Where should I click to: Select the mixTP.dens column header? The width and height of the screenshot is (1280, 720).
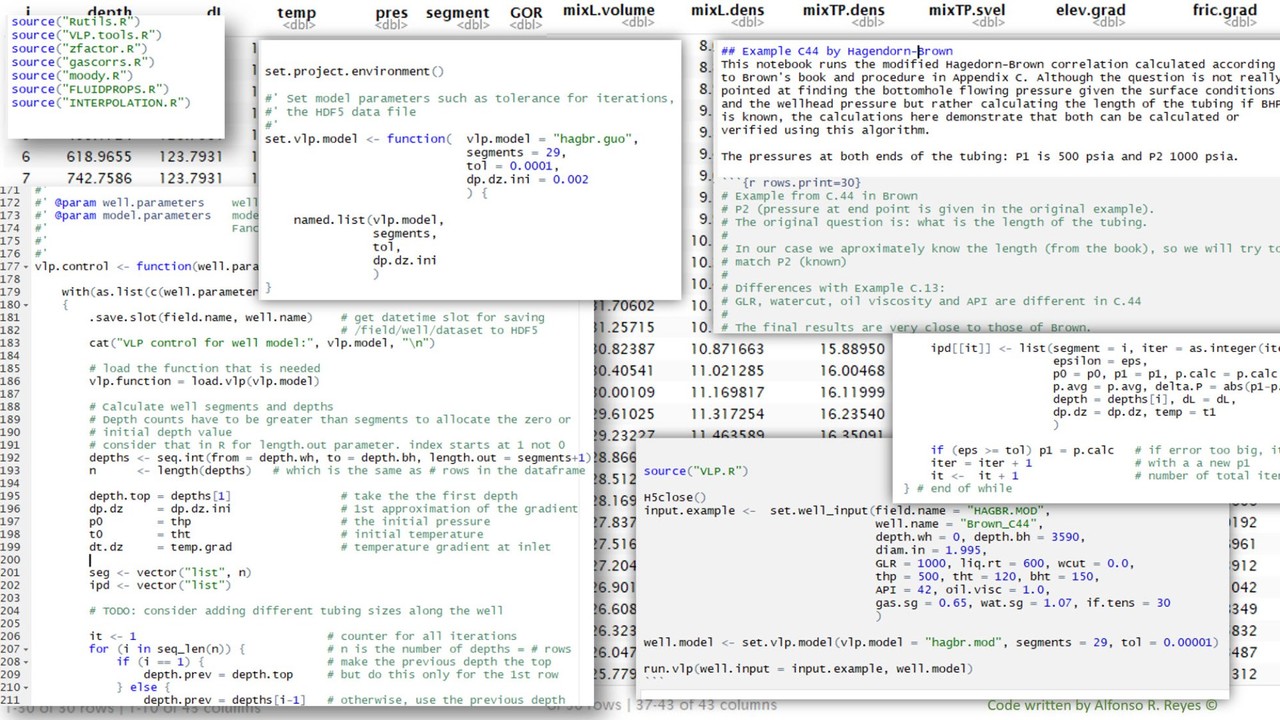(843, 11)
